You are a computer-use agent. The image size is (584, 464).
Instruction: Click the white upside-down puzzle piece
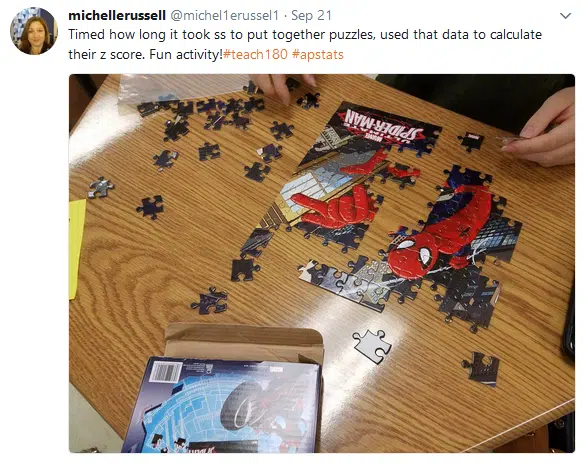tap(372, 346)
